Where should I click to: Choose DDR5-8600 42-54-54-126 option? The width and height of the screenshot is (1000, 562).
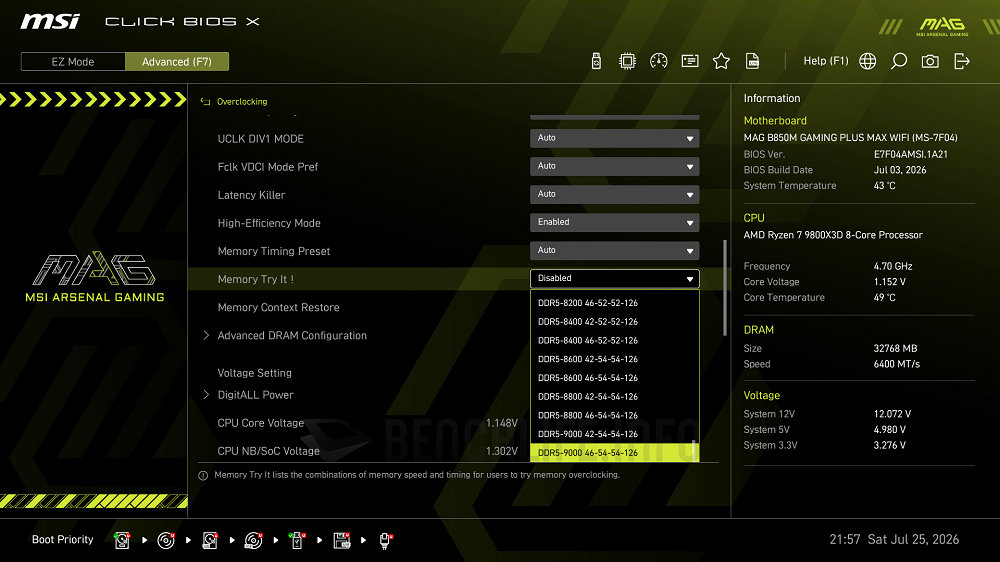click(614, 359)
